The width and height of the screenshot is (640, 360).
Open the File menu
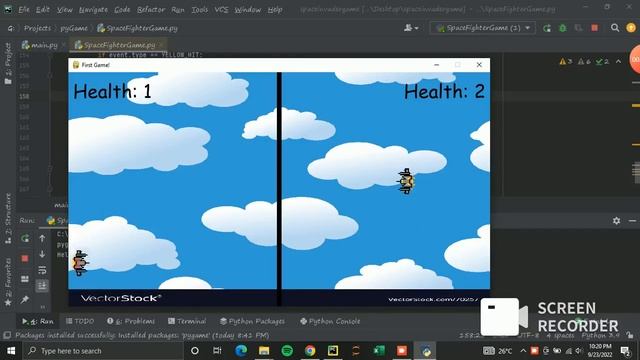24,9
